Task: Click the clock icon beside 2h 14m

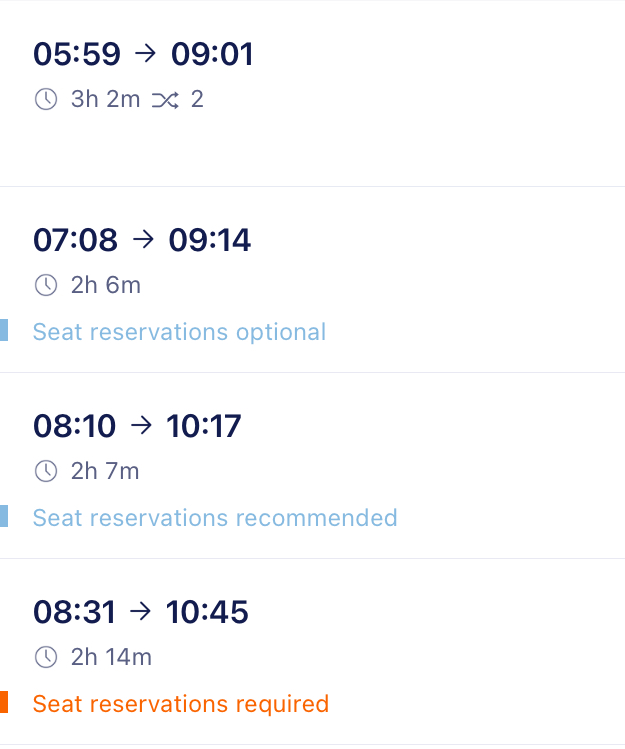Action: tap(46, 657)
